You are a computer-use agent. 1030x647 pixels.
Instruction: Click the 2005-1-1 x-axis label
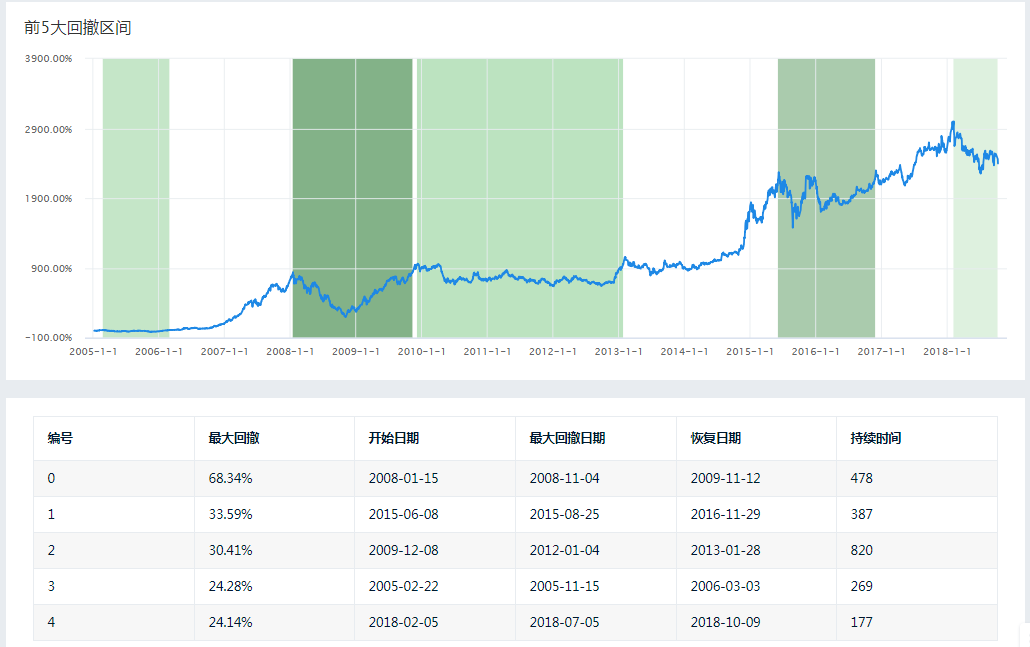pyautogui.click(x=93, y=351)
